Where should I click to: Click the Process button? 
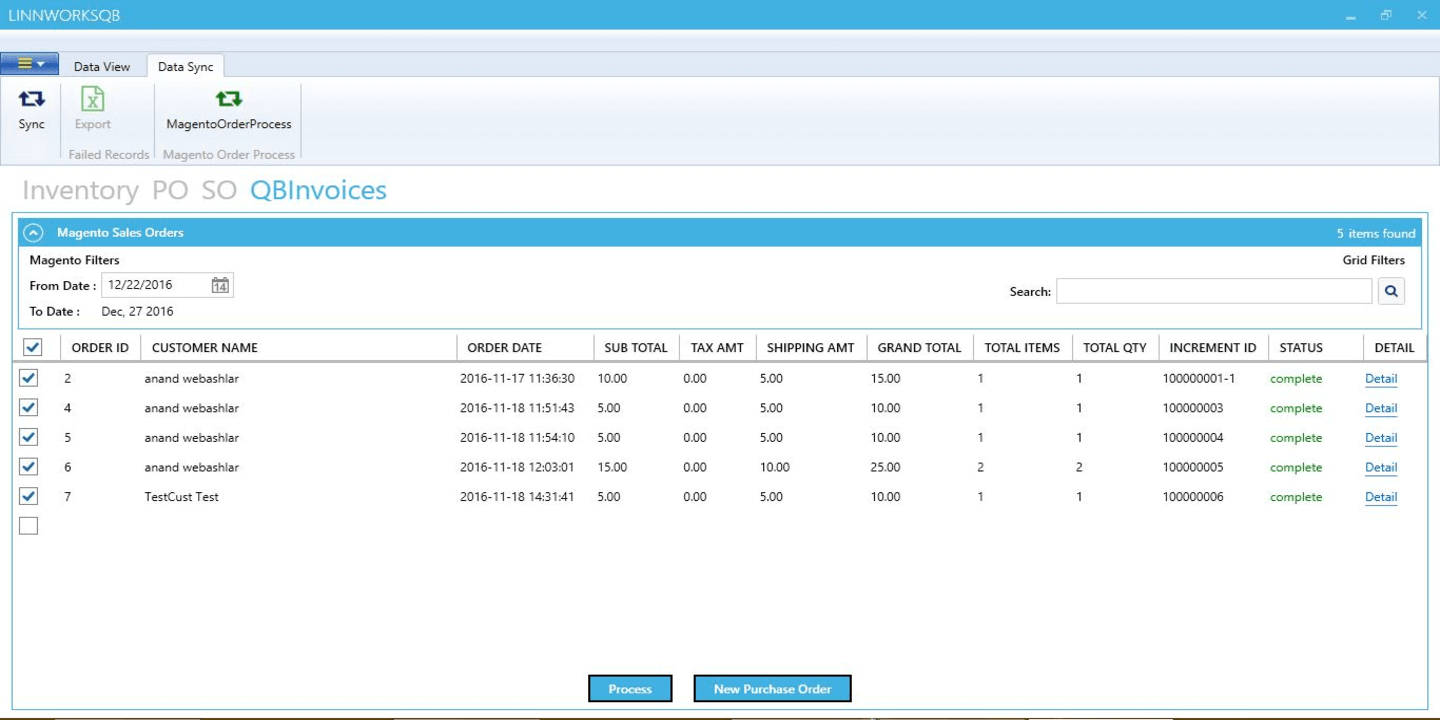(x=630, y=689)
